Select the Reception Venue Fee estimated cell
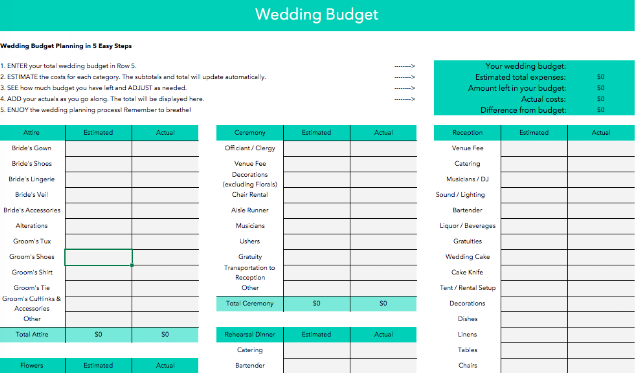Viewport: 640px width, 373px height. click(x=534, y=149)
